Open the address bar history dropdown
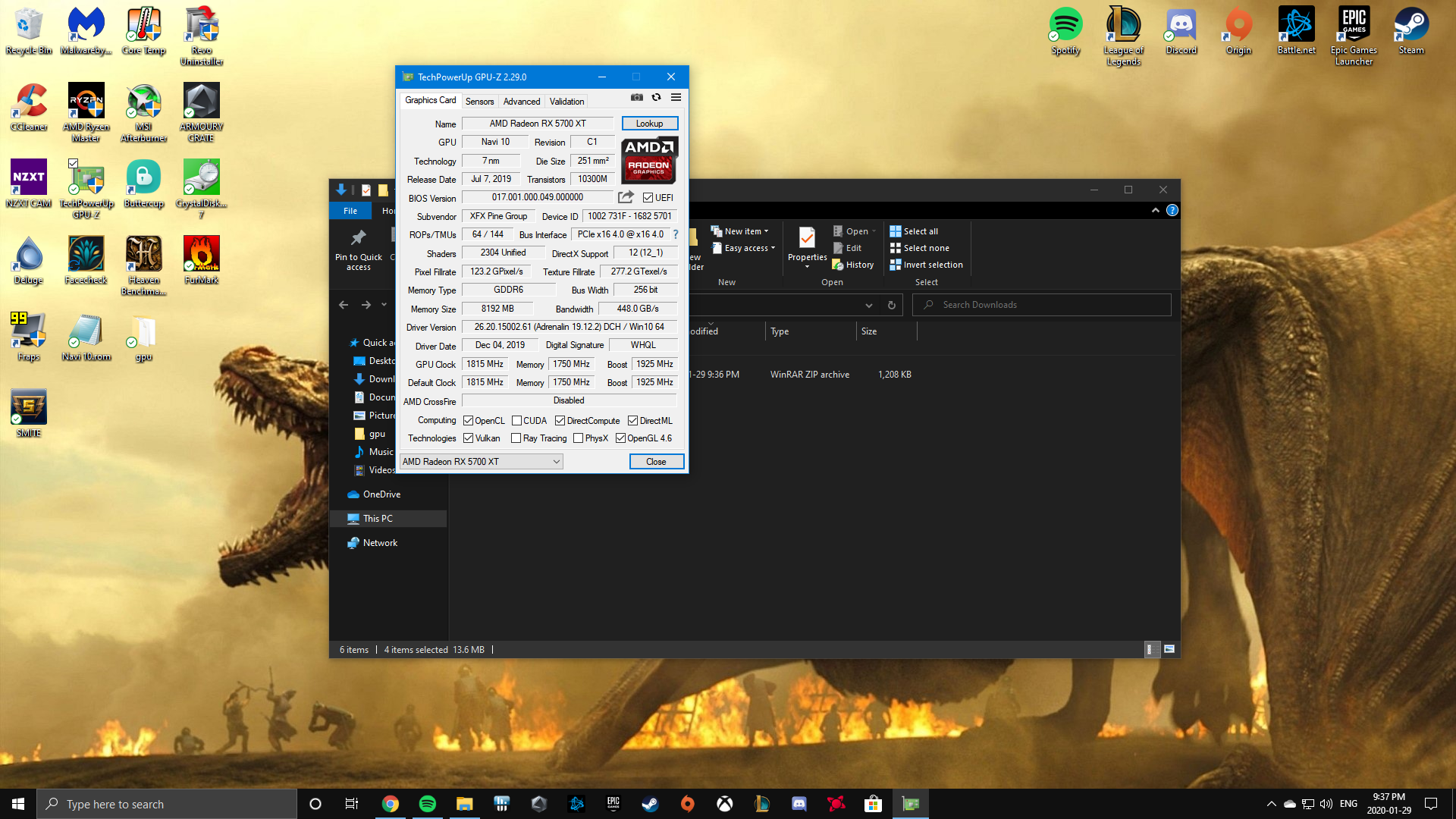This screenshot has width=1456, height=819. pyautogui.click(x=869, y=305)
